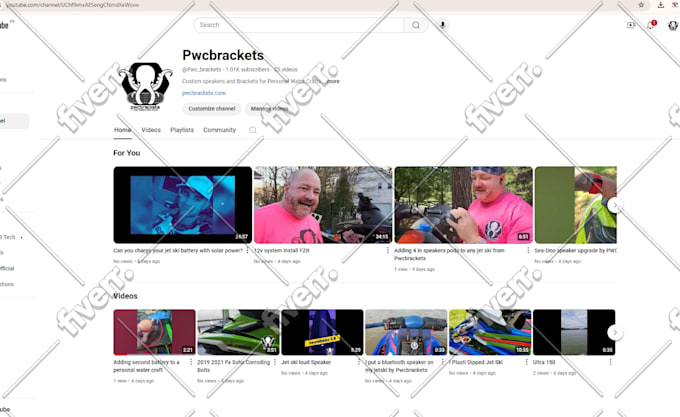Click the Videos section heading
The height and width of the screenshot is (417, 680).
pos(125,296)
